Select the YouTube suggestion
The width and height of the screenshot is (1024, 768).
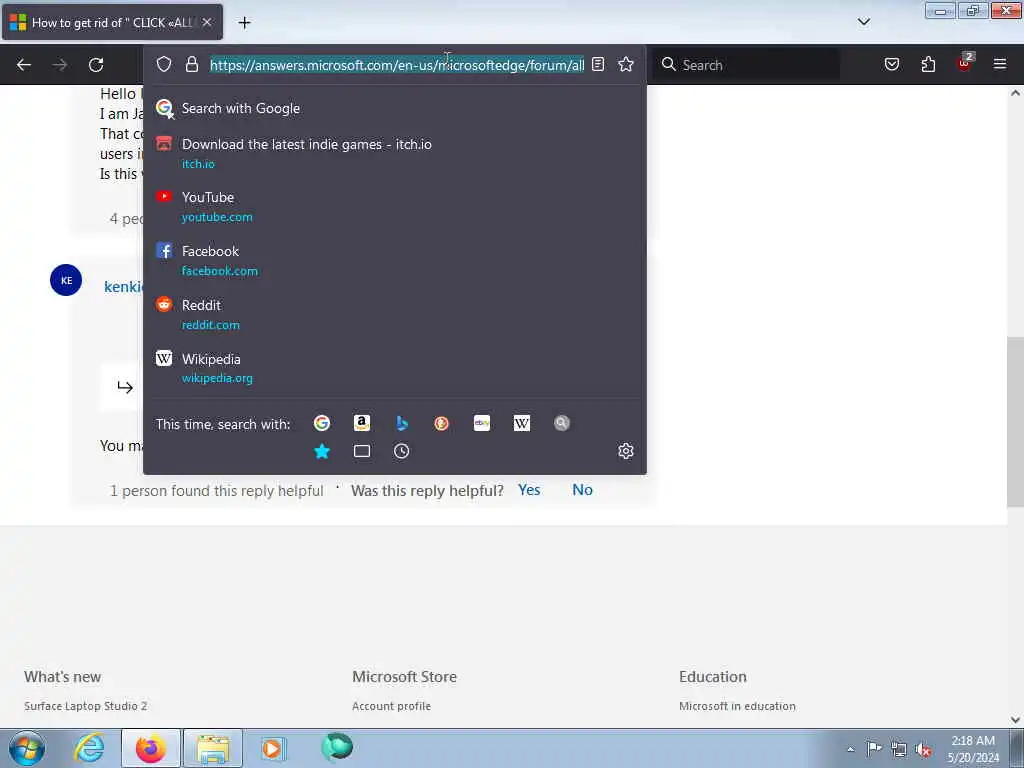(x=394, y=206)
